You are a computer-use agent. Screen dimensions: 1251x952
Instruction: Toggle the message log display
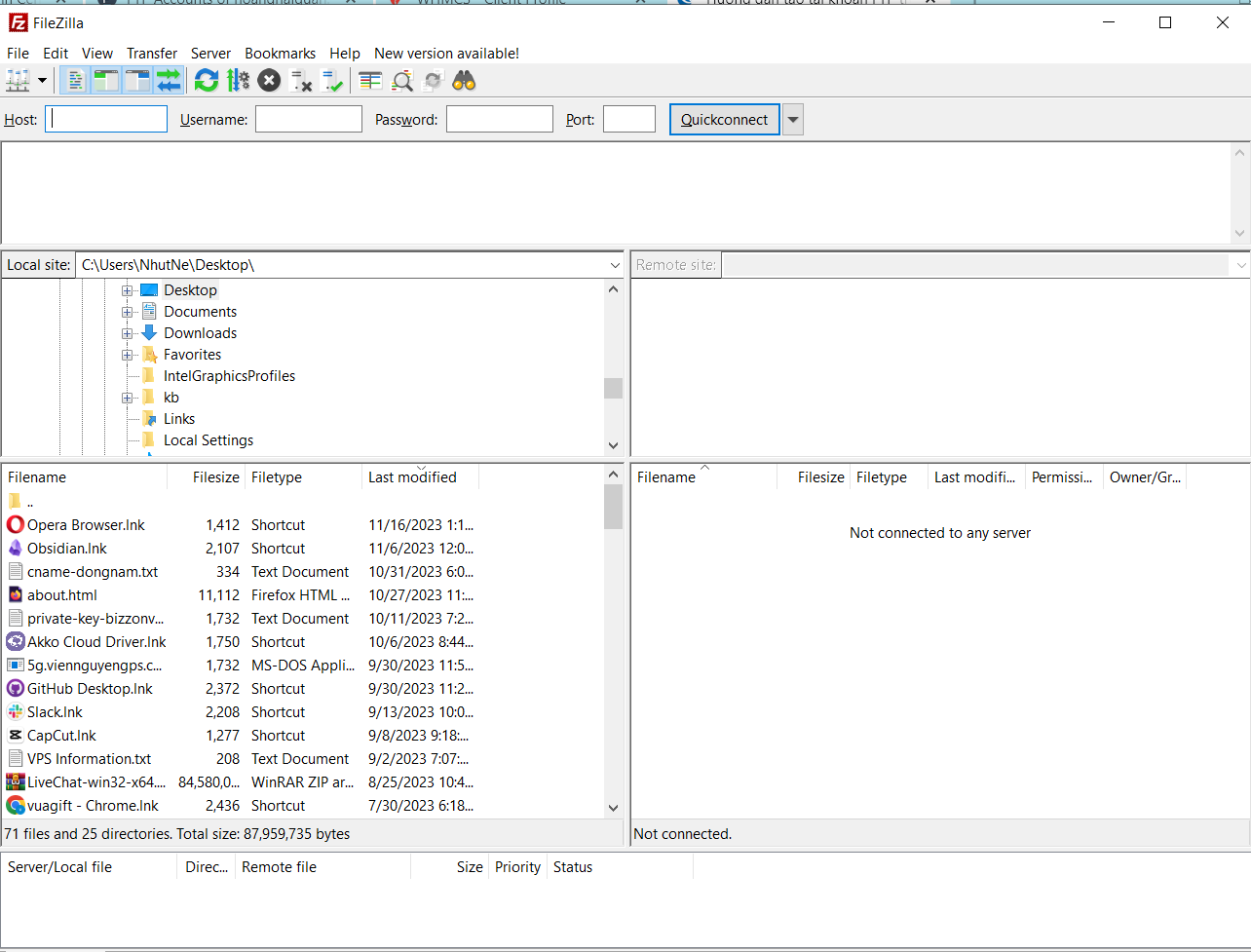(75, 81)
